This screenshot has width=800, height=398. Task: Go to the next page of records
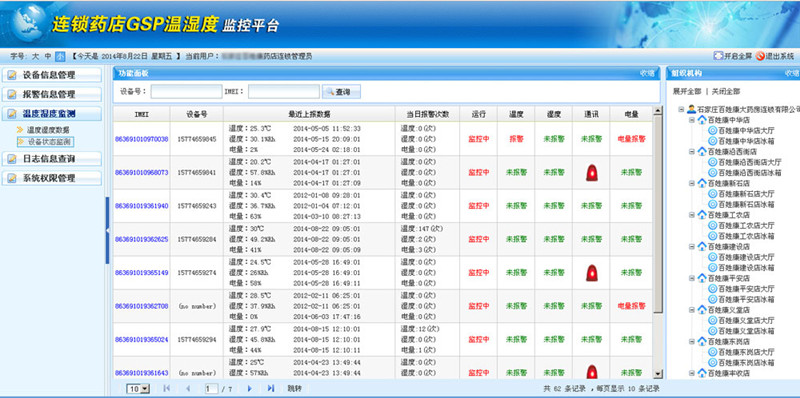(249, 389)
